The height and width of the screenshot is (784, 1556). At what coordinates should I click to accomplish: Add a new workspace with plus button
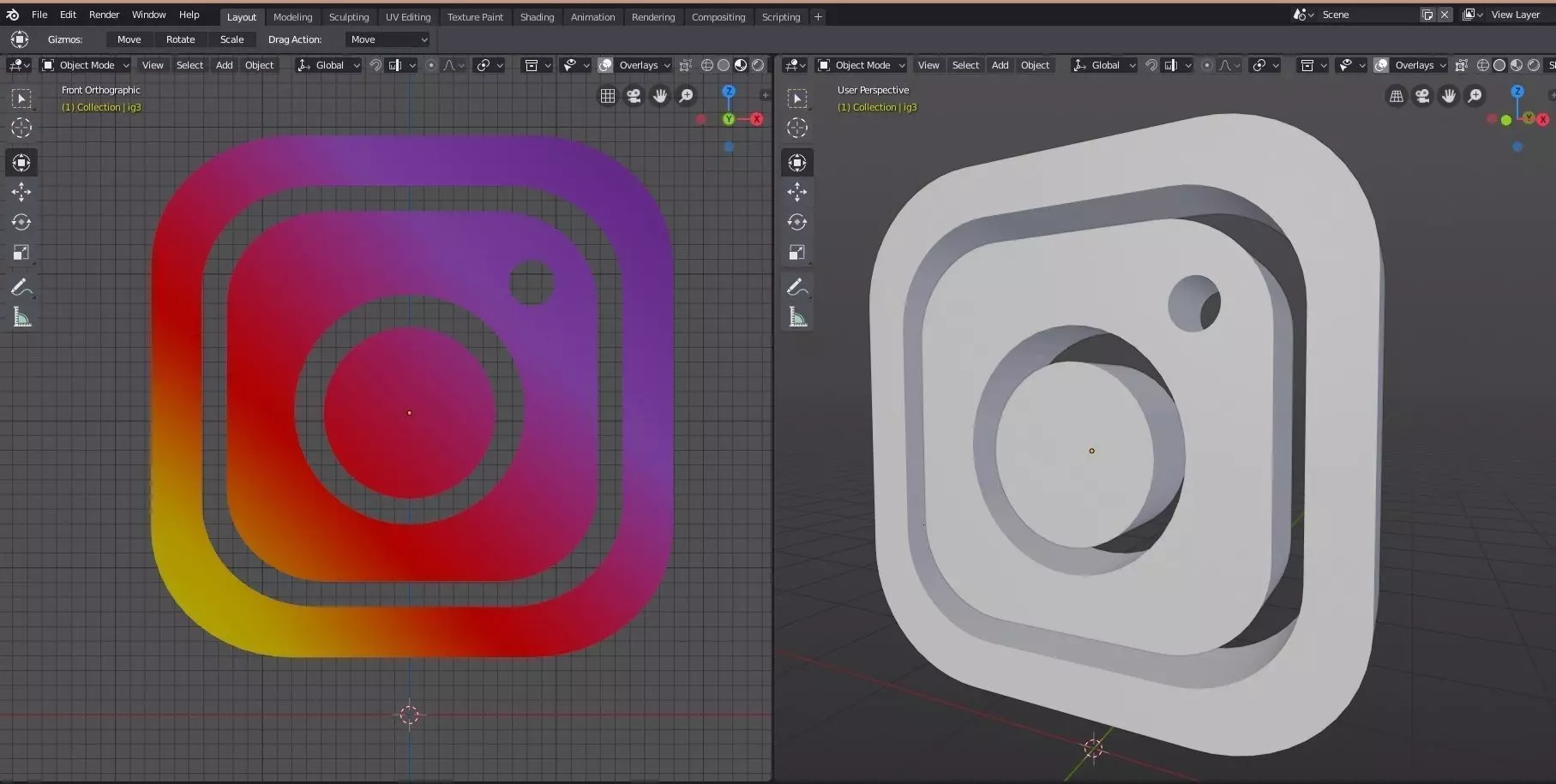pyautogui.click(x=818, y=16)
